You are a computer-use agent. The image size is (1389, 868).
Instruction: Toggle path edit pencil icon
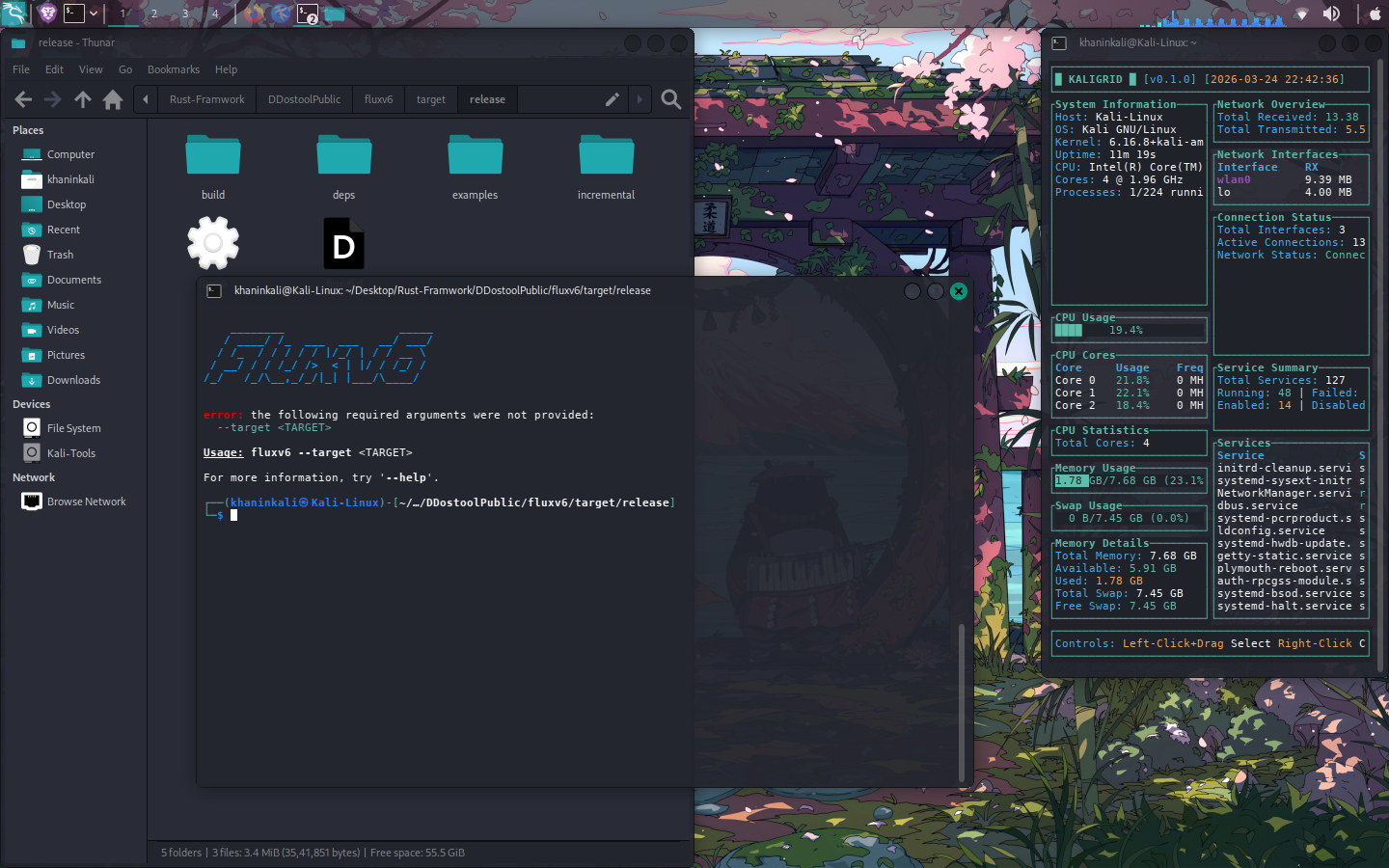[612, 99]
